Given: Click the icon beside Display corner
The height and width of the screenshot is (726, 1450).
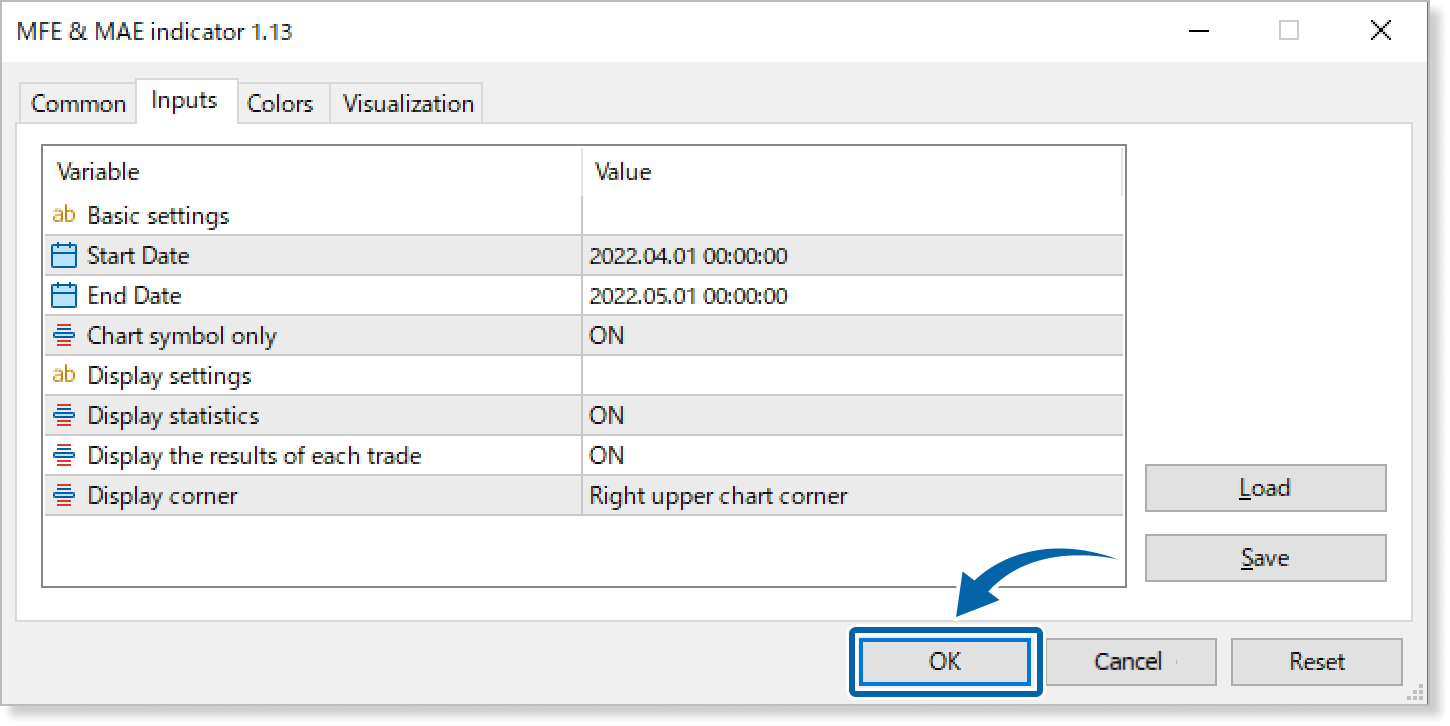Looking at the screenshot, I should tap(64, 496).
